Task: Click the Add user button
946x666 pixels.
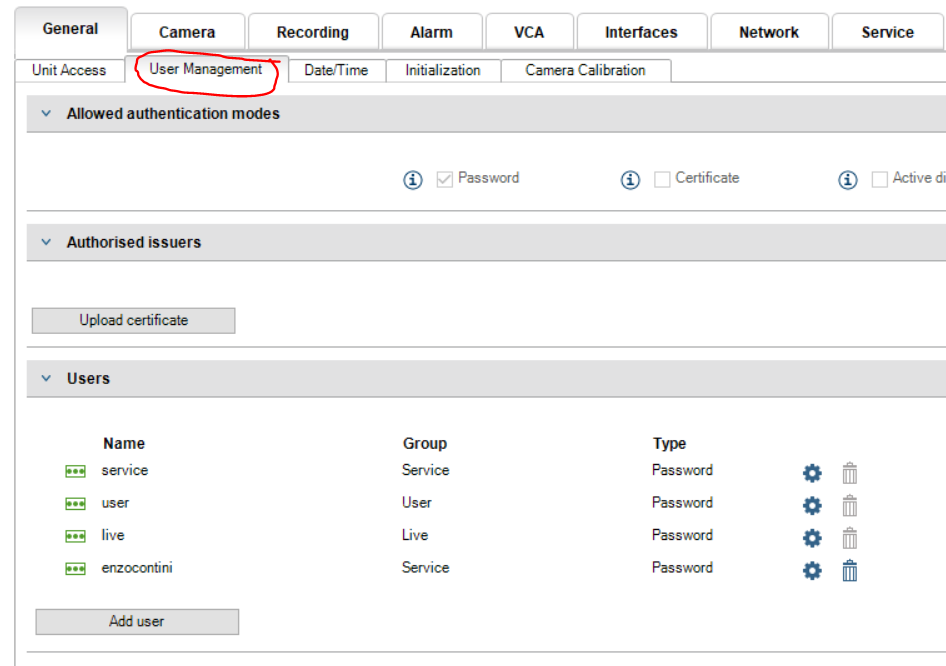Action: click(137, 621)
